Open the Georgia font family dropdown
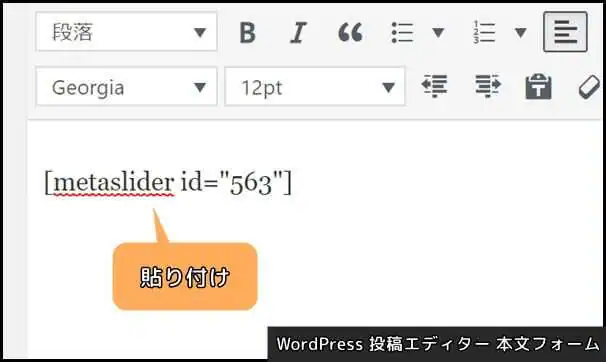This screenshot has height=362, width=606. pos(126,87)
